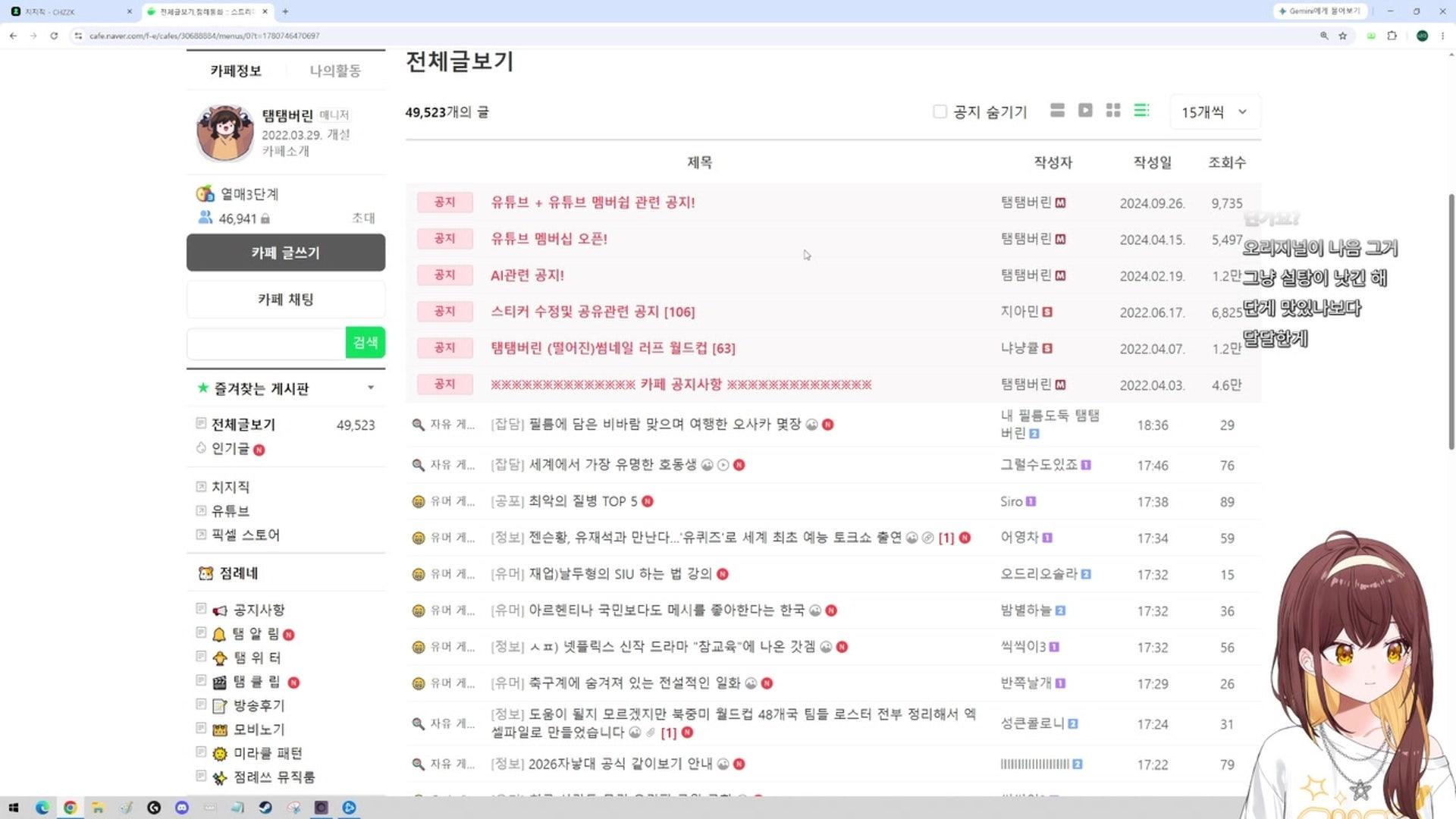Close the 전체글보기 browser tab
The image size is (1456, 819).
click(265, 11)
